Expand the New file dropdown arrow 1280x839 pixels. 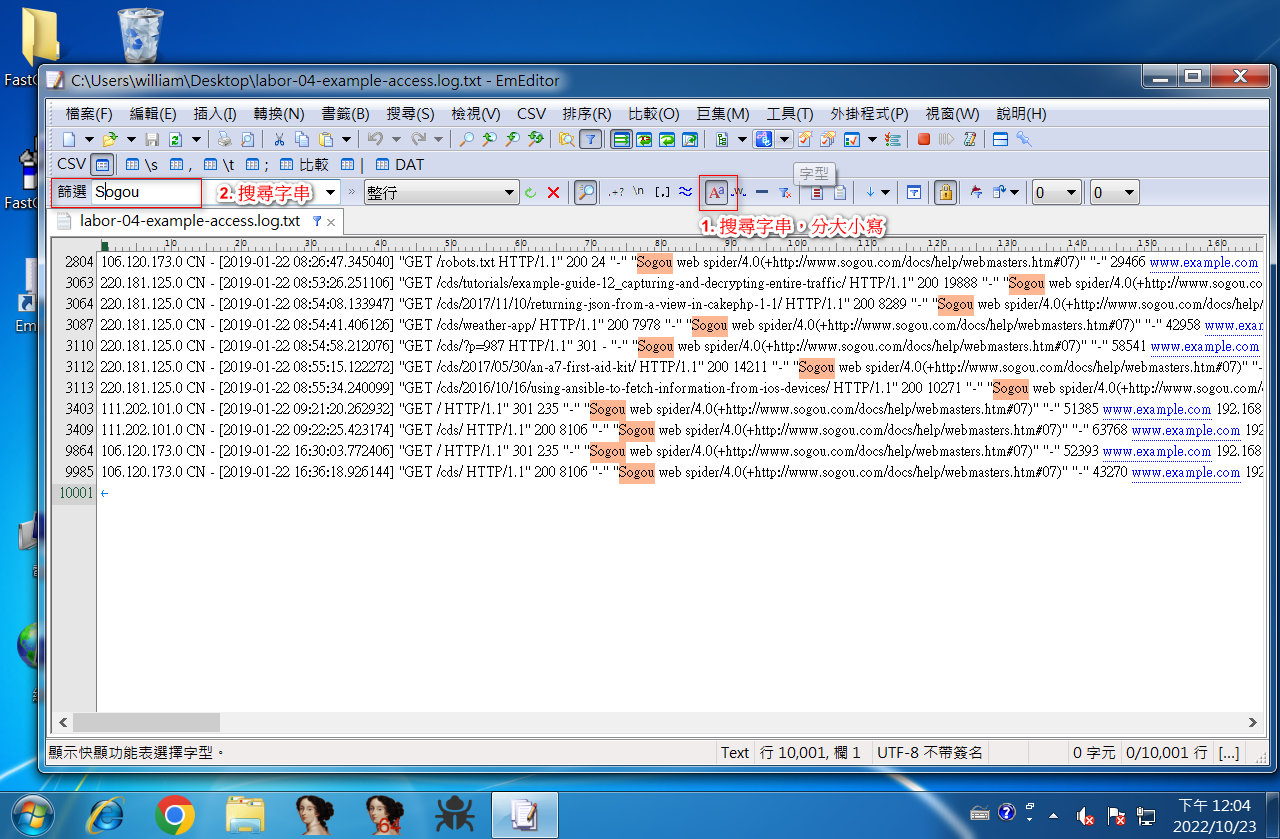coord(89,139)
